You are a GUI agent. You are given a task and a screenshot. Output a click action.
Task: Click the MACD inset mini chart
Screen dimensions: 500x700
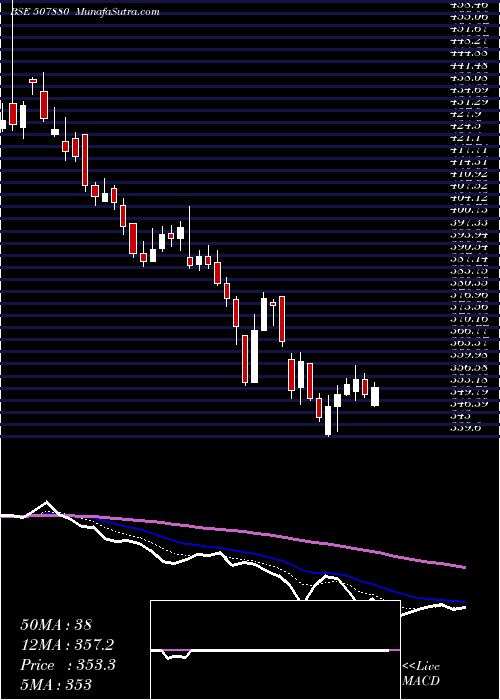coord(275,650)
